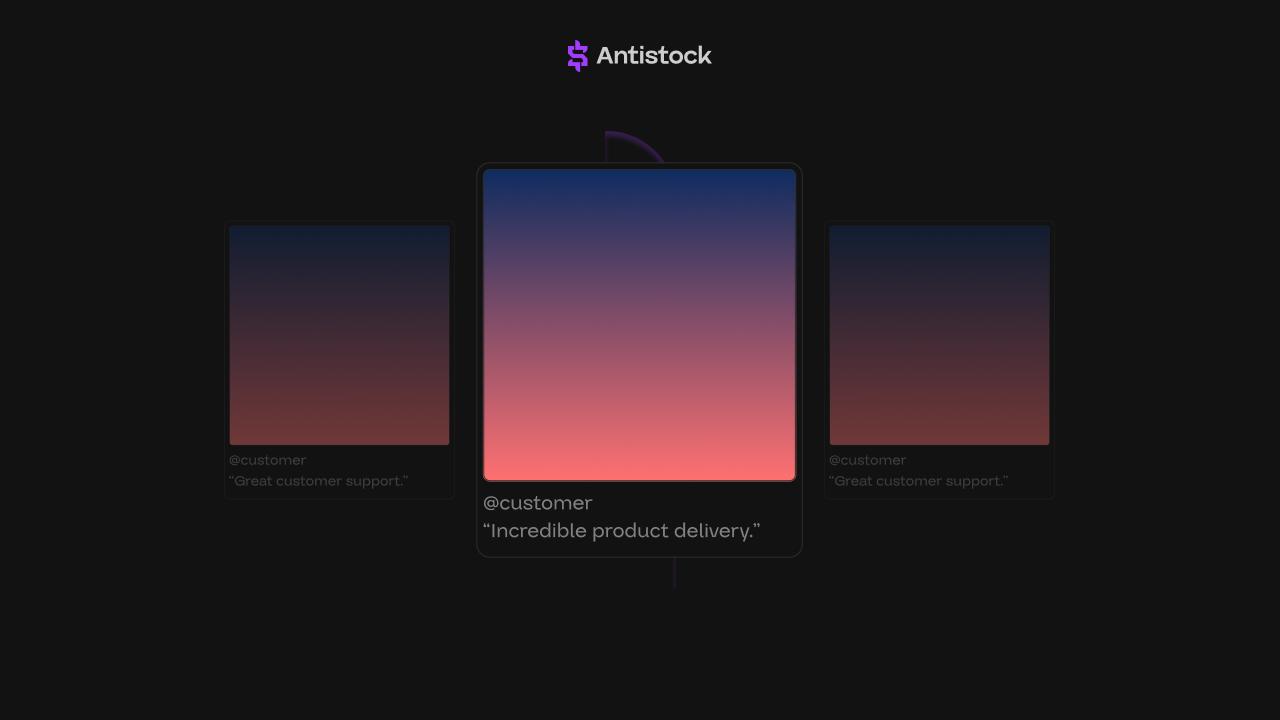Click the word "Great" on the right card

[852, 481]
